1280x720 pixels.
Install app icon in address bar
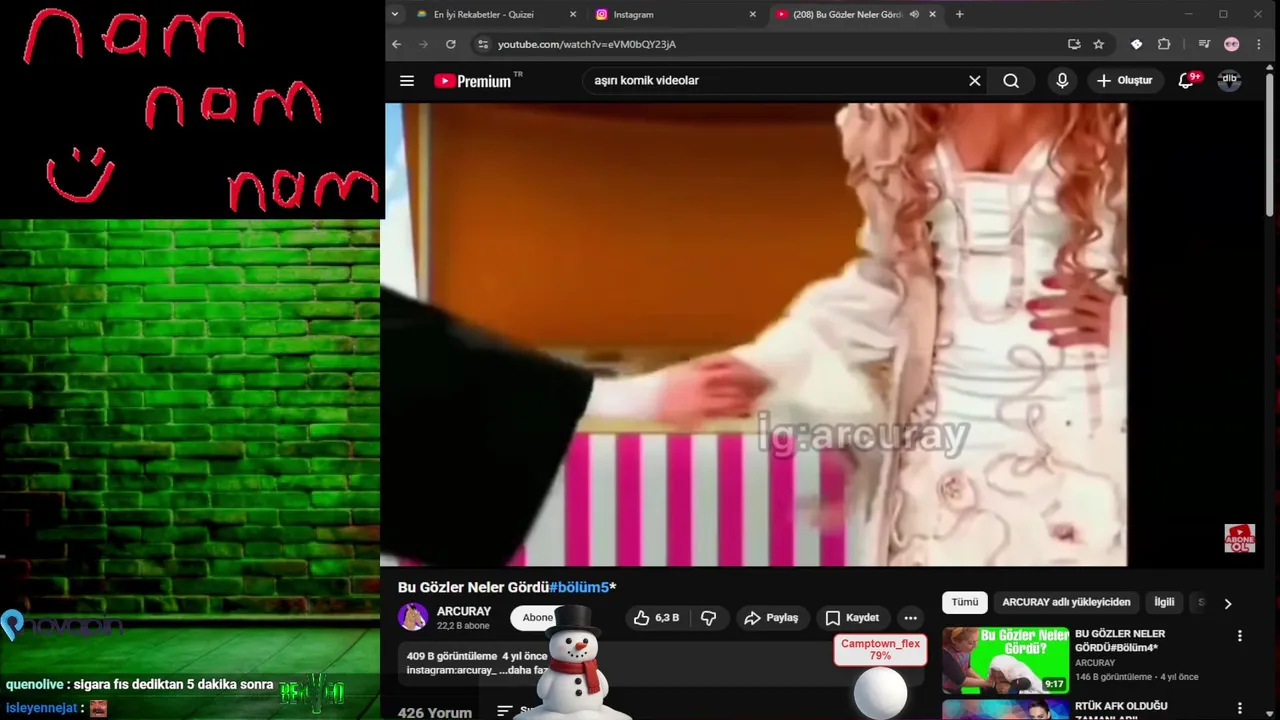pyautogui.click(x=1074, y=44)
